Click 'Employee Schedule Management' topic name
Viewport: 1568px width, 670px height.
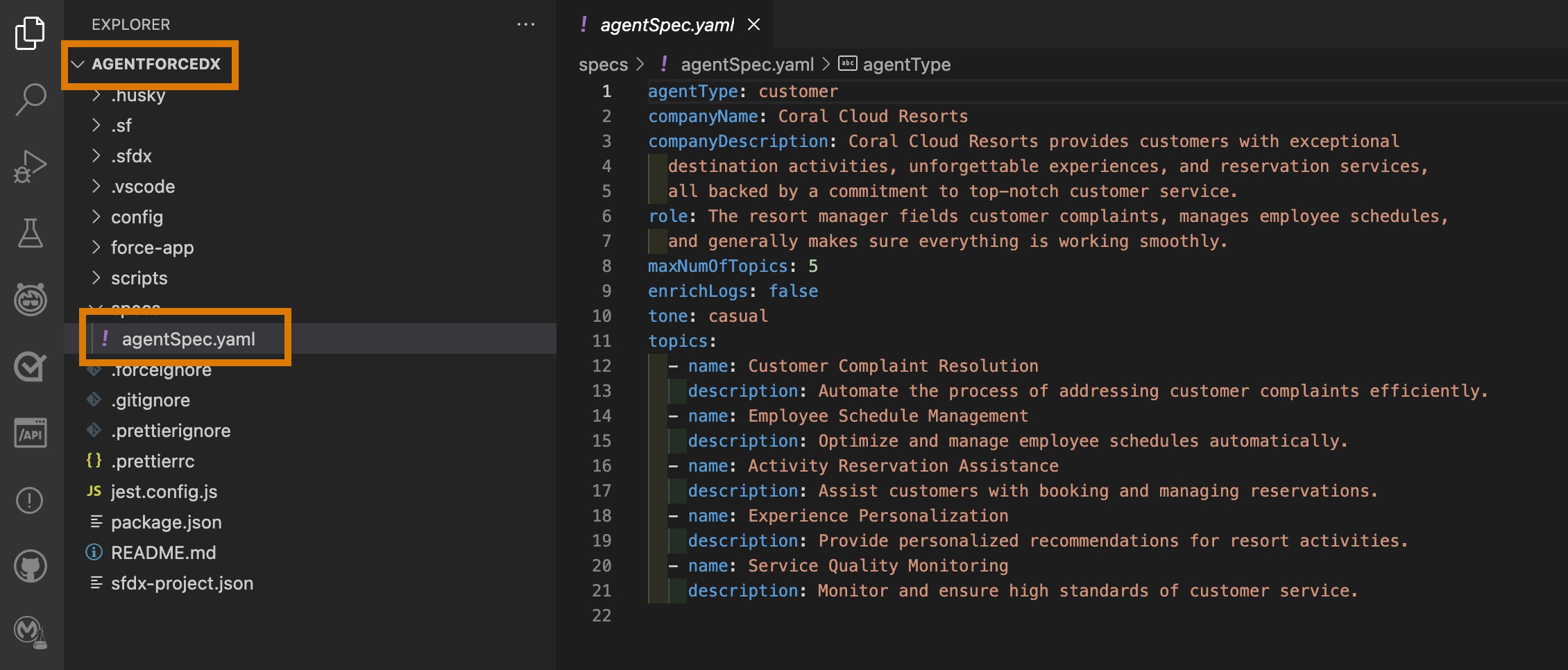(x=888, y=416)
